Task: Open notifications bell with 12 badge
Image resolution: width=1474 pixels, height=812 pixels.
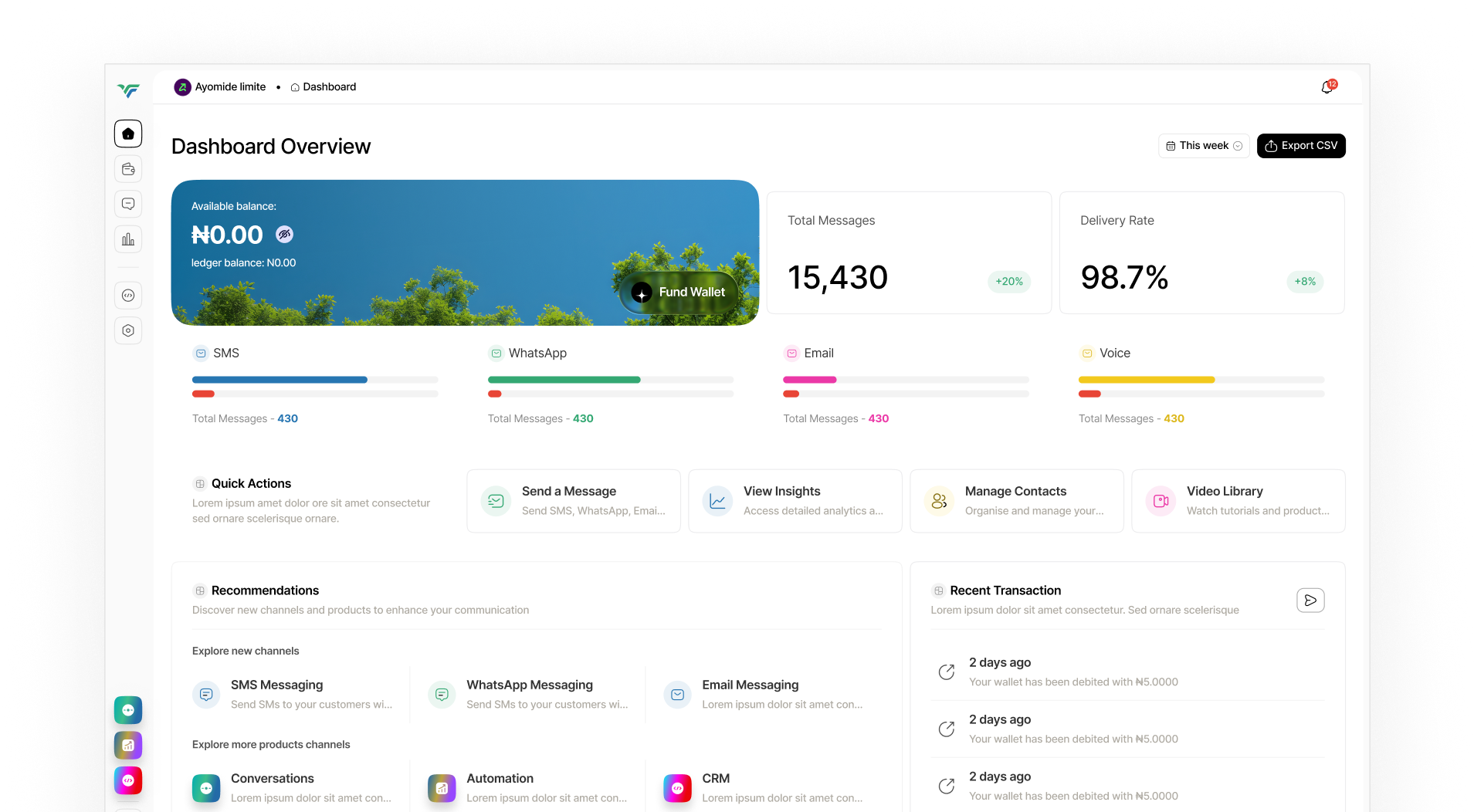Action: [x=1327, y=87]
